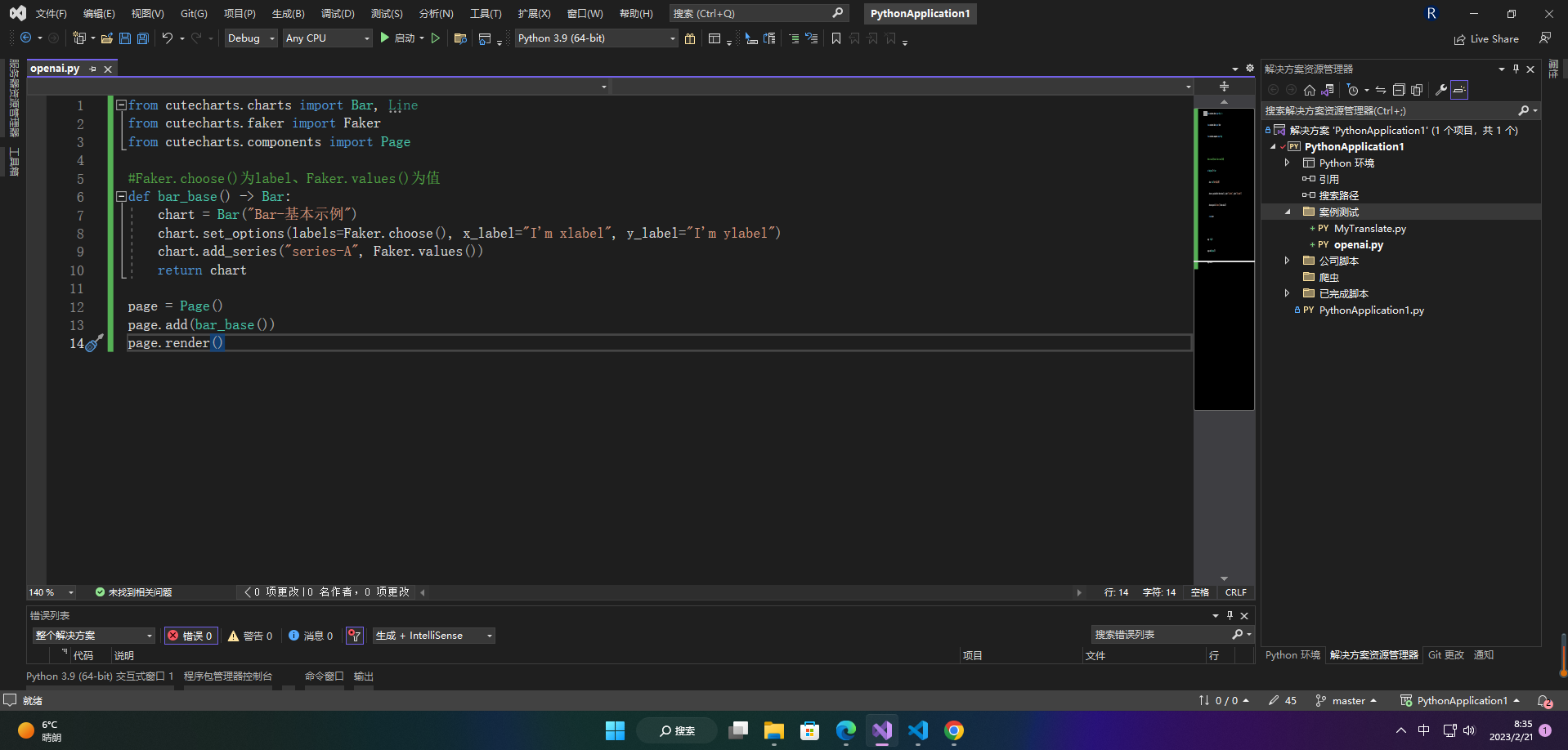Screen dimensions: 1568x750
Task: Open the 生成 + IntelliSense dropdown
Action: pyautogui.click(x=434, y=636)
